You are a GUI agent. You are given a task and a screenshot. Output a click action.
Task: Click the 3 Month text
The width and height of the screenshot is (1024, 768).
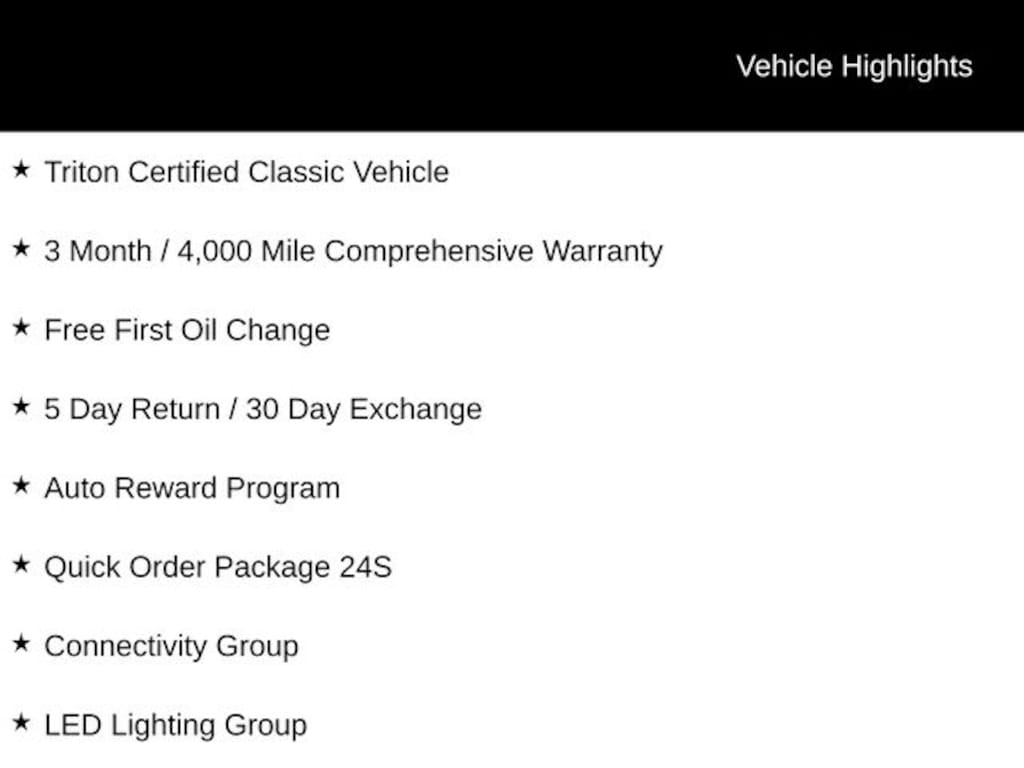point(96,251)
